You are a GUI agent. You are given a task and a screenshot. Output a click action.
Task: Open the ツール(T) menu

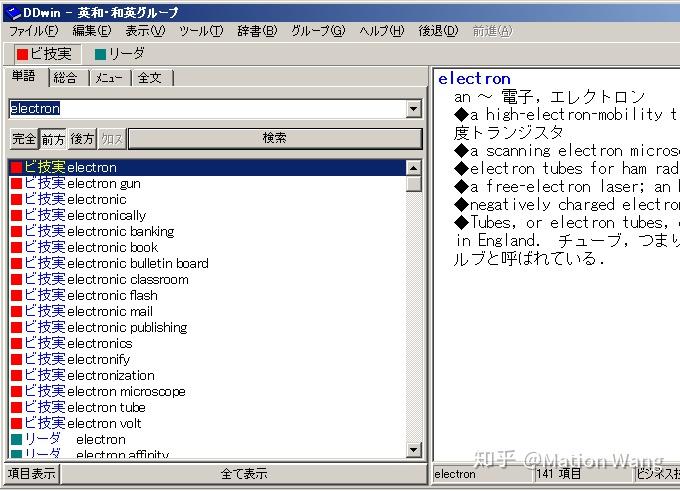click(x=200, y=31)
